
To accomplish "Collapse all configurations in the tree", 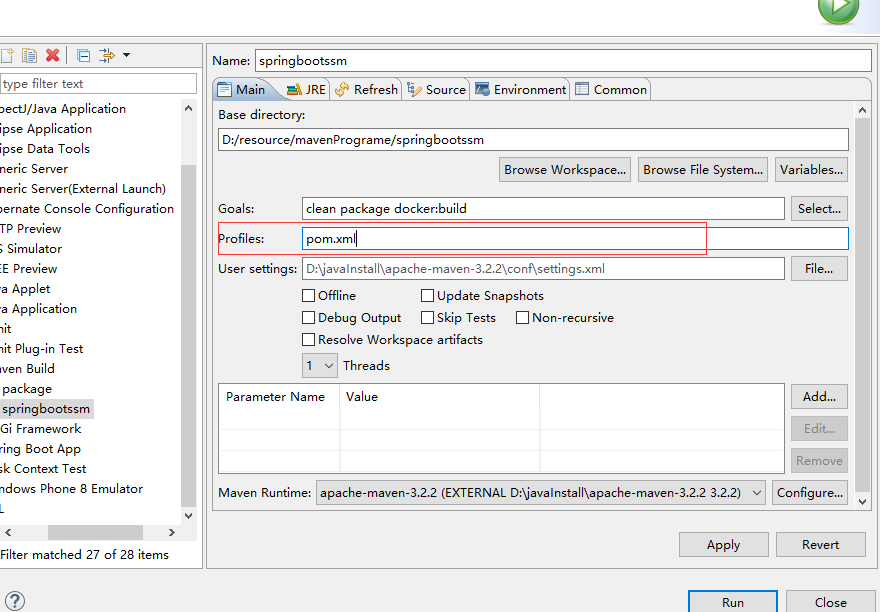I will (84, 55).
